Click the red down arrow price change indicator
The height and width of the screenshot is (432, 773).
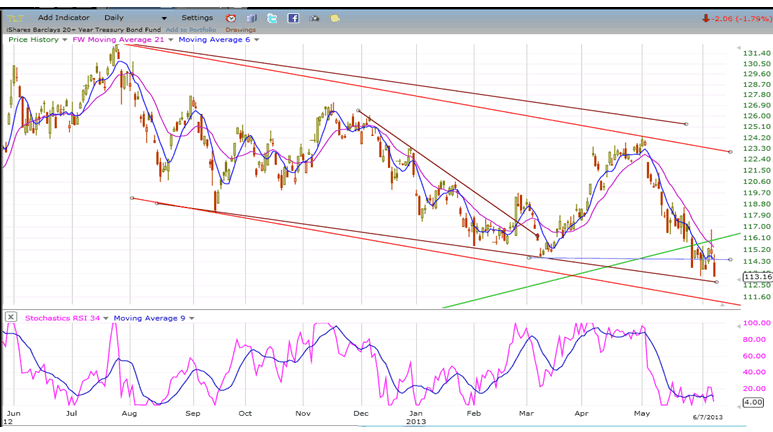705,18
